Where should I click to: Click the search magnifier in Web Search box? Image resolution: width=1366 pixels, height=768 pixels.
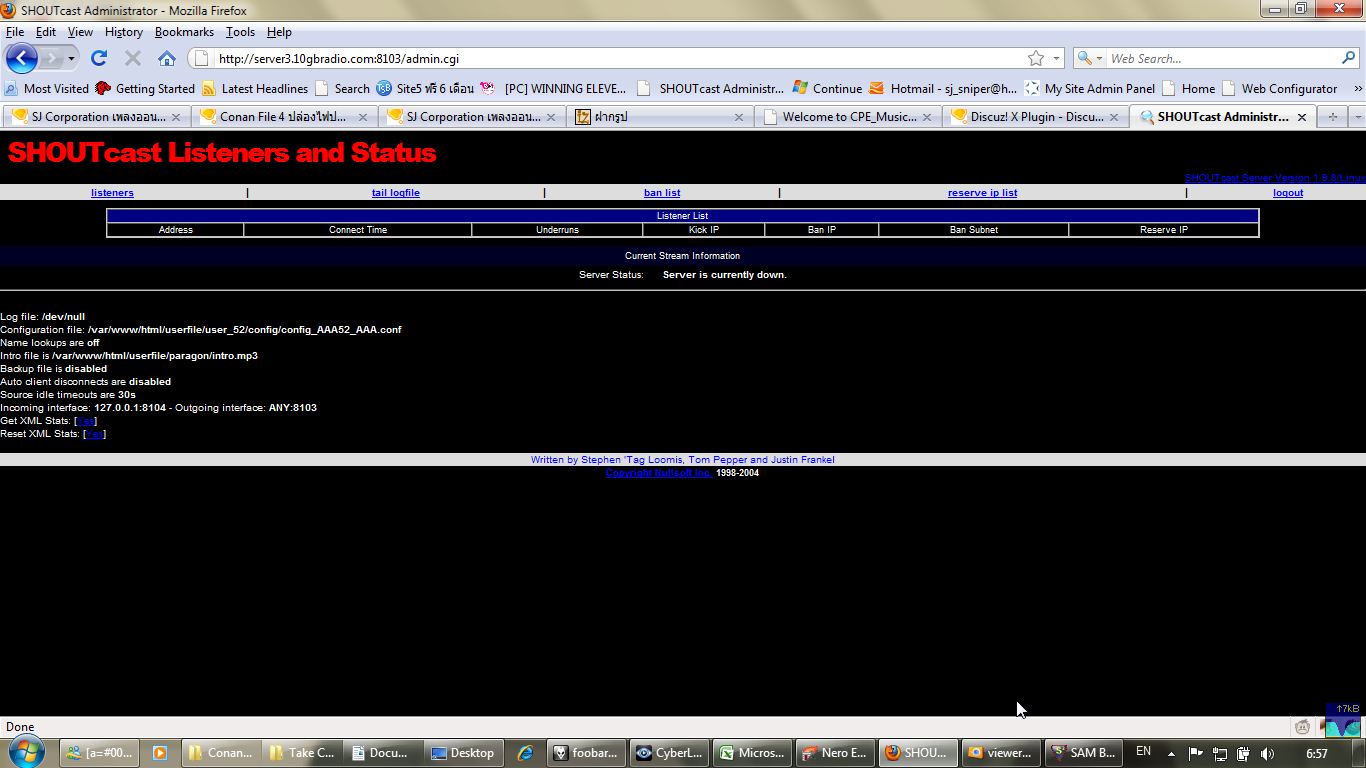pos(1349,58)
